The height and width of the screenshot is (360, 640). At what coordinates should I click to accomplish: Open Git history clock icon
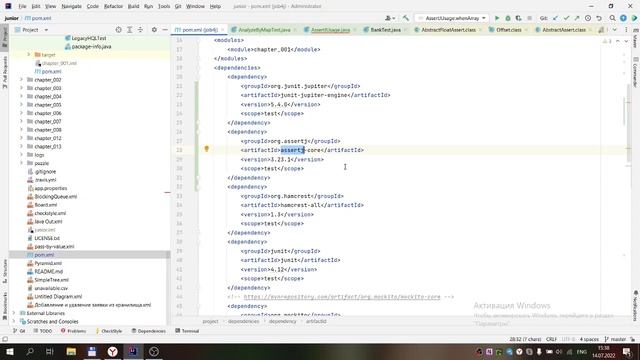[x=588, y=18]
